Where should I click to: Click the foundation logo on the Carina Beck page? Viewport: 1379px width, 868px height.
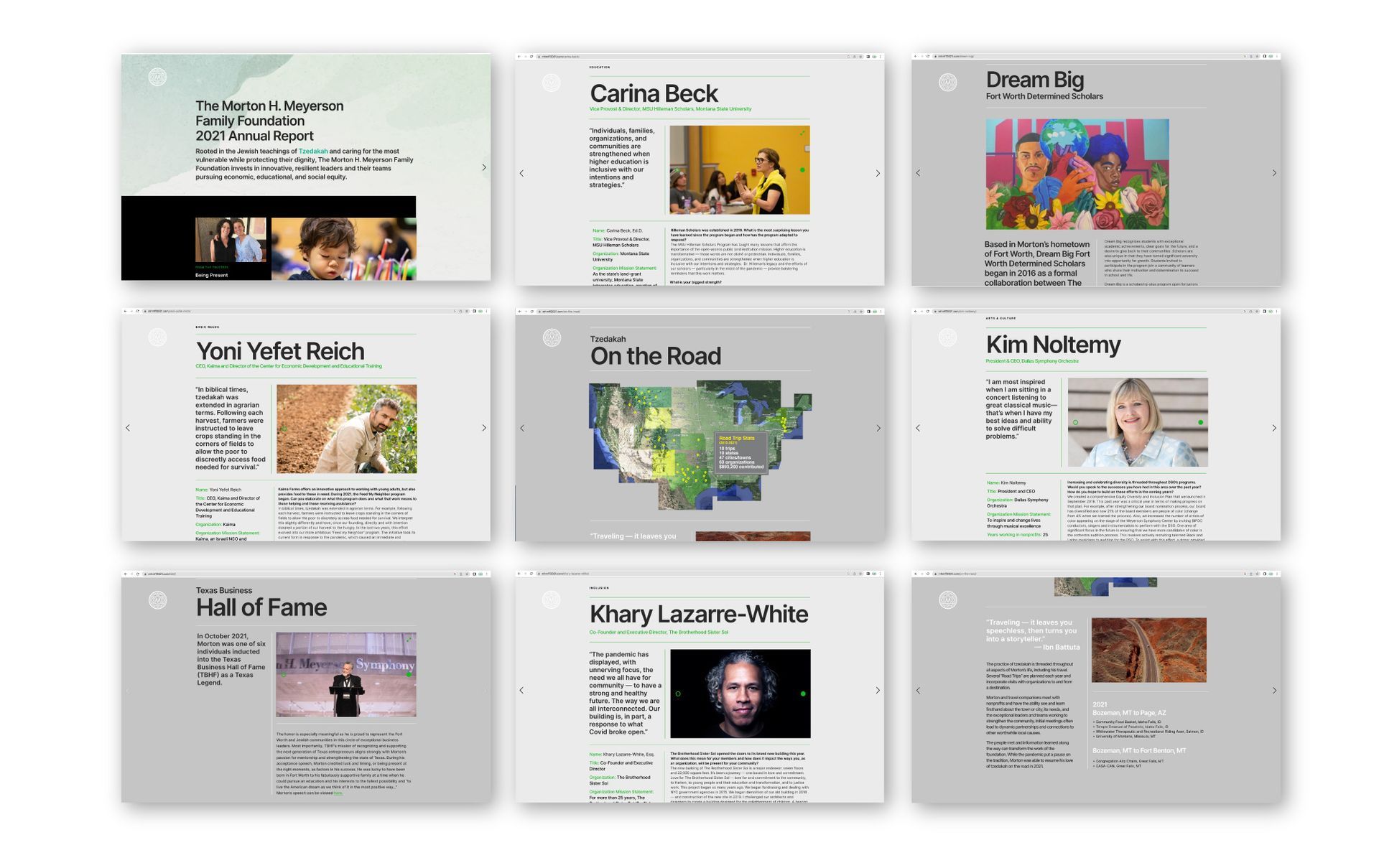551,83
